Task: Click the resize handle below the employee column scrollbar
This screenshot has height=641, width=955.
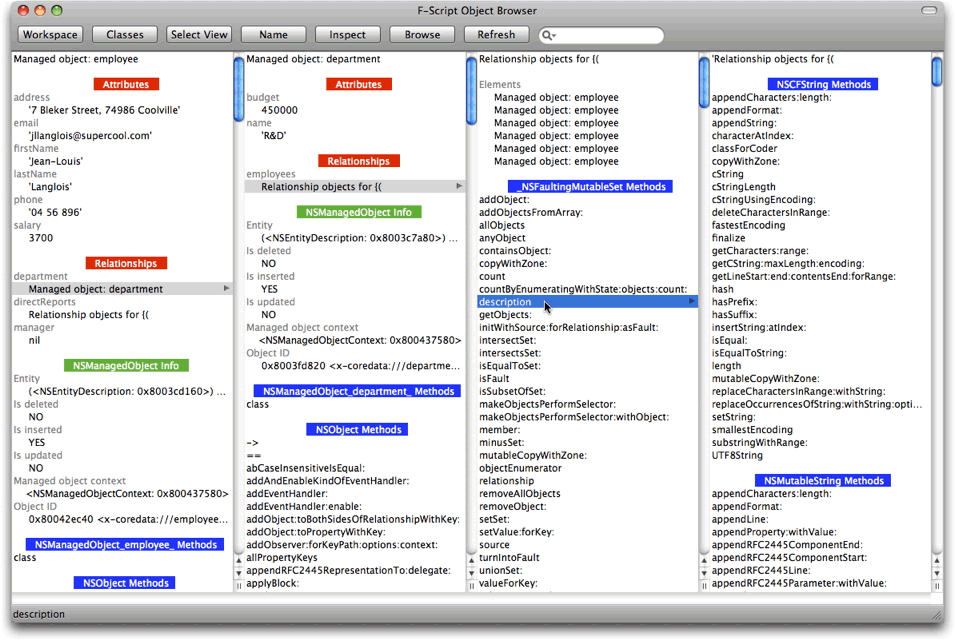Action: 238,586
